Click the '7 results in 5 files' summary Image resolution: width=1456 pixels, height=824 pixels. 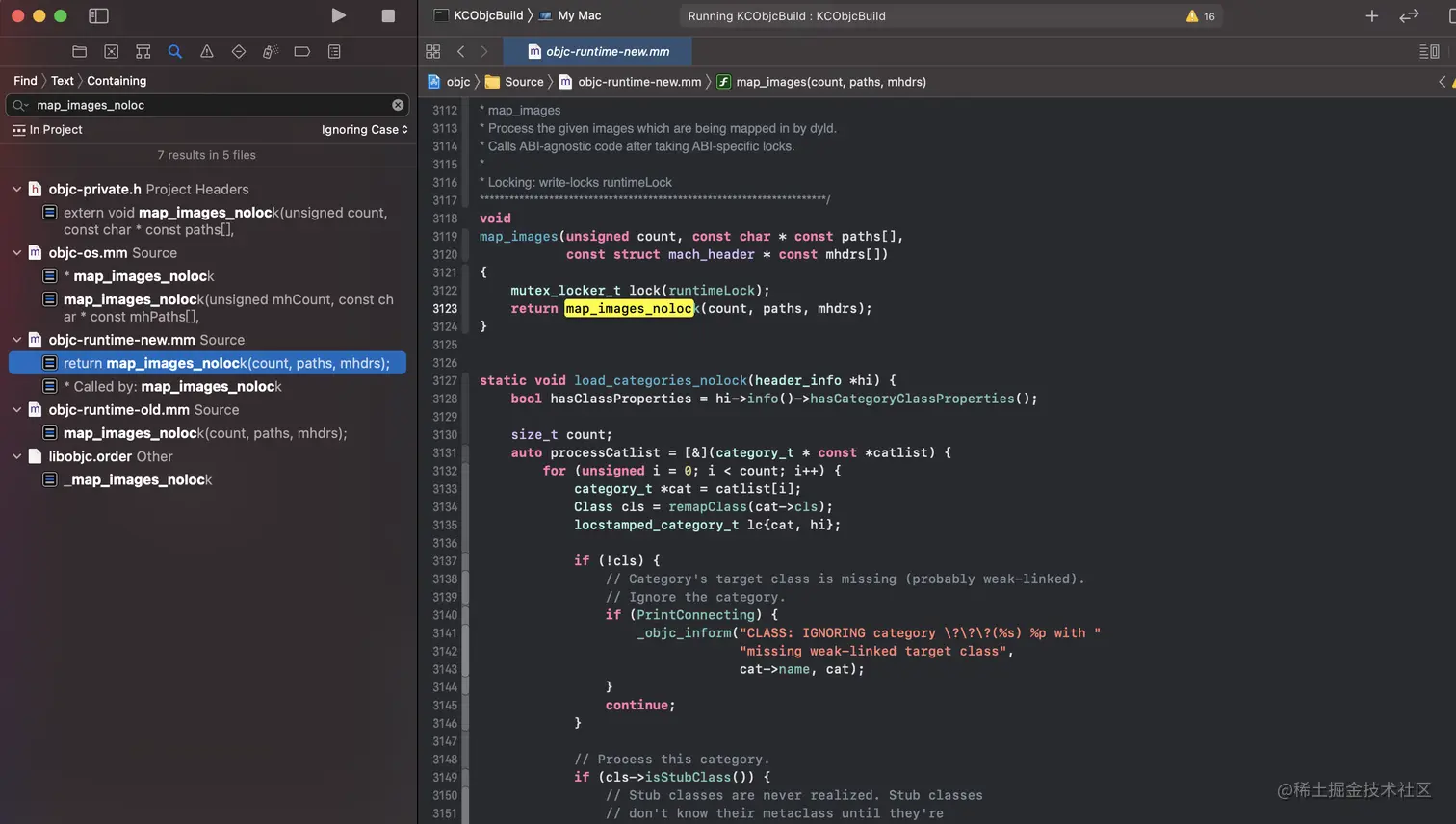tap(207, 155)
